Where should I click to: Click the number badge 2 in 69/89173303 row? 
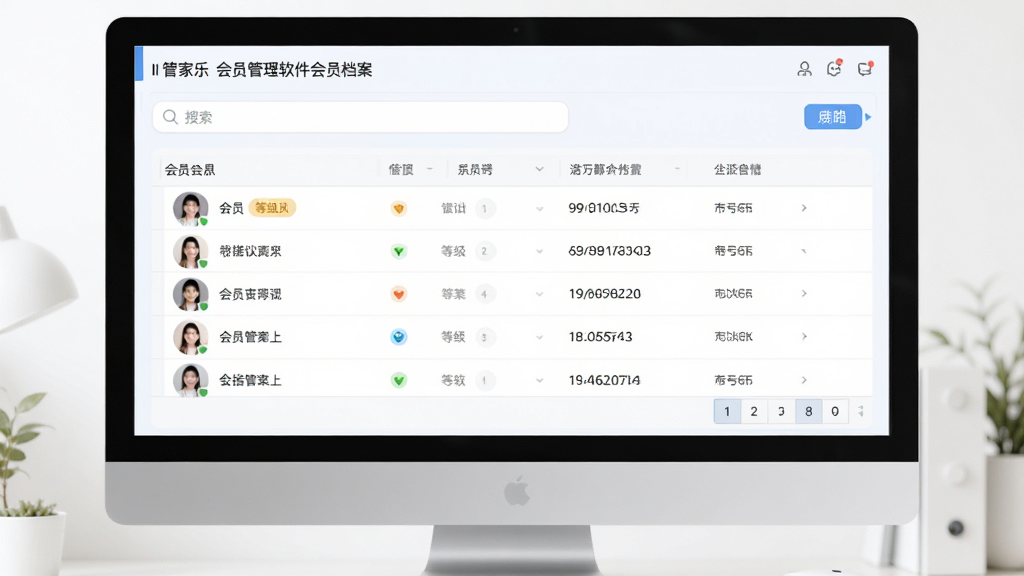coord(484,251)
